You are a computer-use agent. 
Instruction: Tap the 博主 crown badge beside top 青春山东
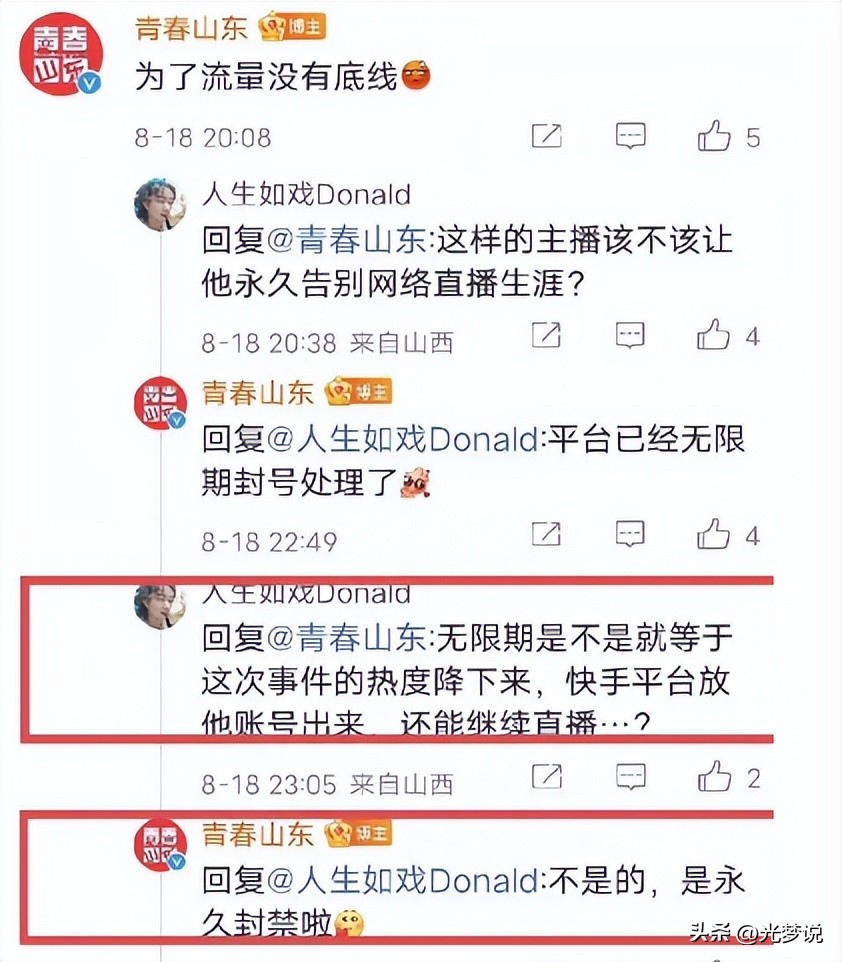[x=292, y=28]
